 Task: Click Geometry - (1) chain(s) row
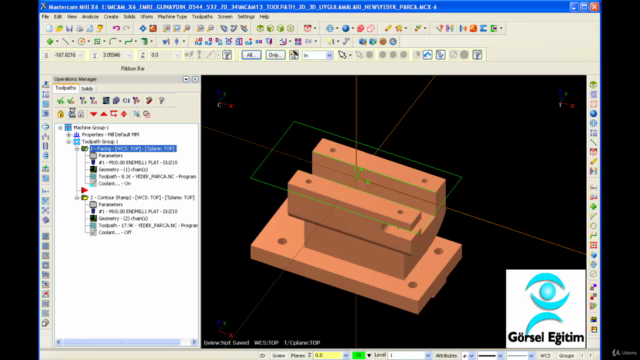(123, 169)
